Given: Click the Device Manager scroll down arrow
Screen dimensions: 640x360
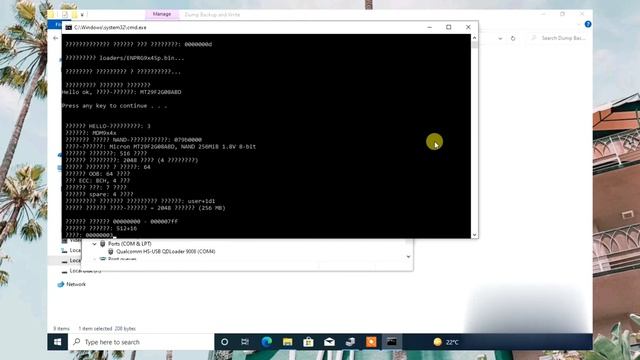Looking at the screenshot, I should (x=409, y=257).
